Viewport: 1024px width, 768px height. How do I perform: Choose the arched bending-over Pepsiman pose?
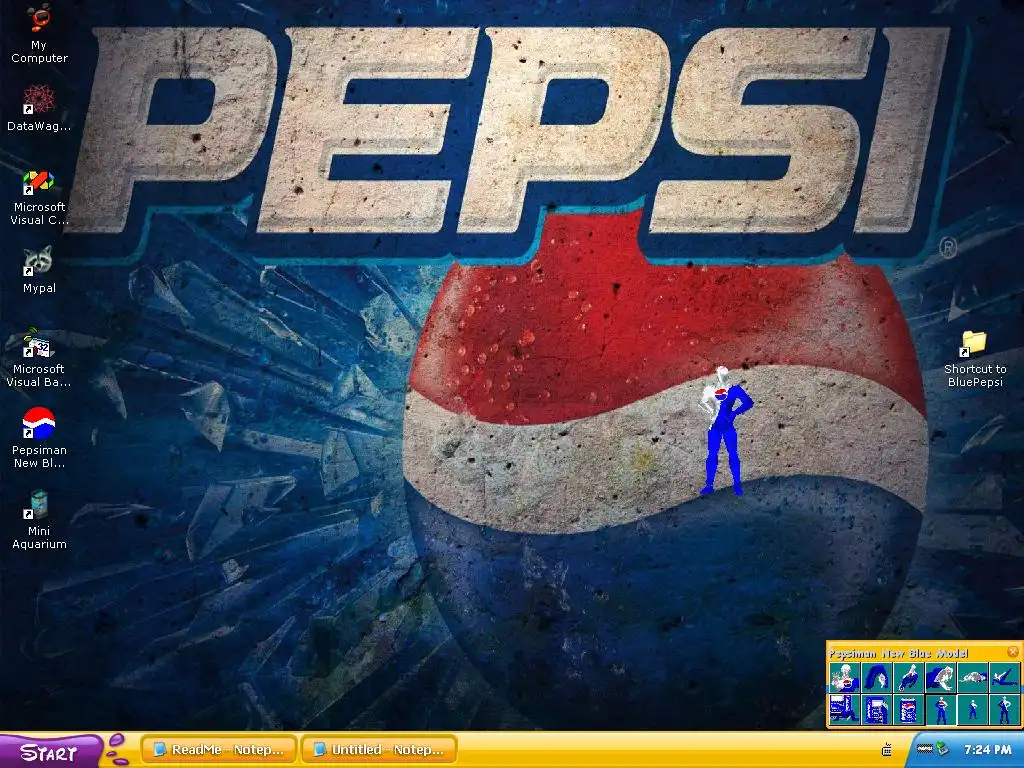point(876,677)
